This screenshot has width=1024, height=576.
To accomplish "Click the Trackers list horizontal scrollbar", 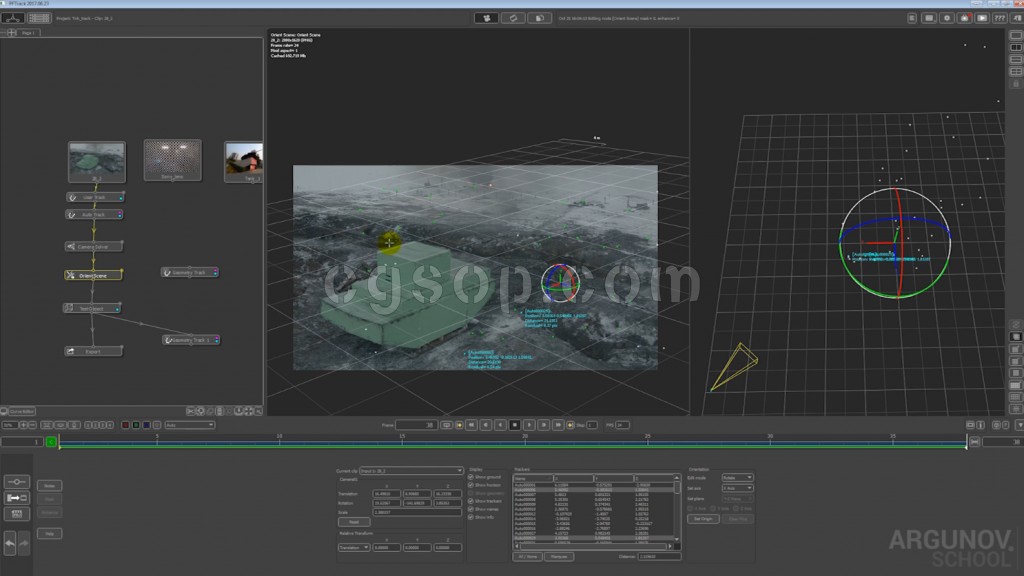I will [x=594, y=546].
